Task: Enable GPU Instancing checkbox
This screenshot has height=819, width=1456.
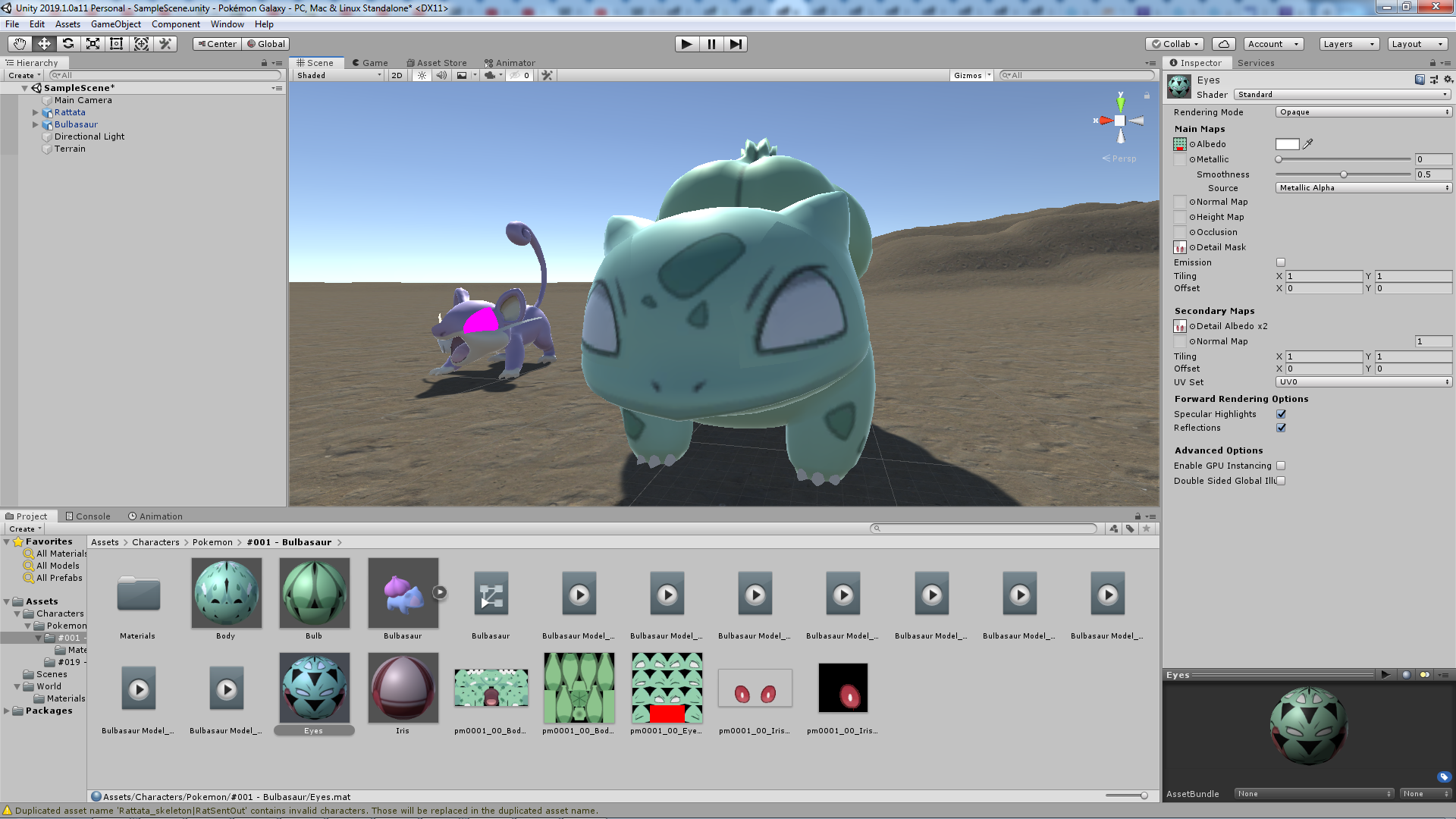Action: [x=1281, y=466]
